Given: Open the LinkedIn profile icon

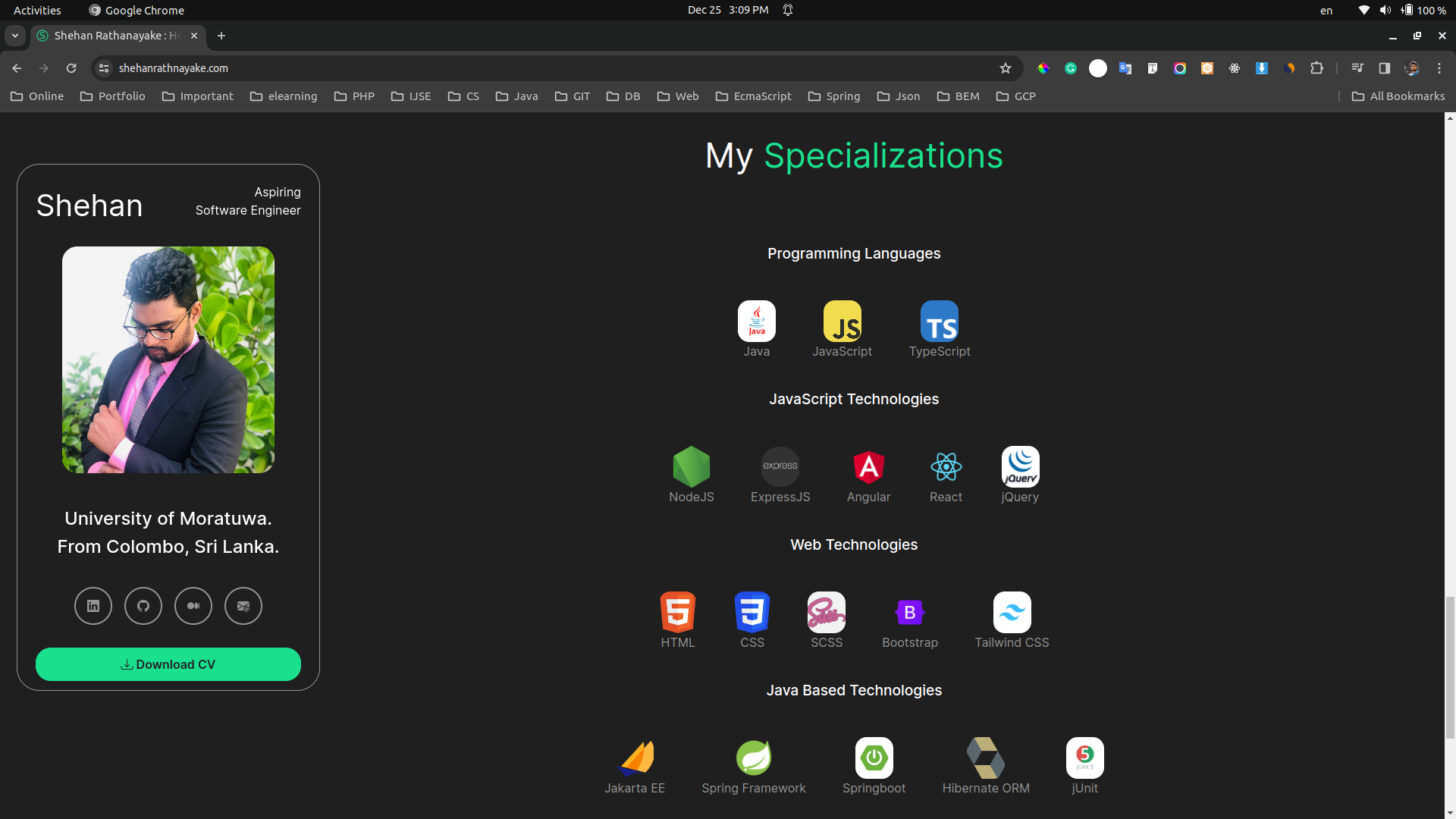Looking at the screenshot, I should [x=93, y=606].
